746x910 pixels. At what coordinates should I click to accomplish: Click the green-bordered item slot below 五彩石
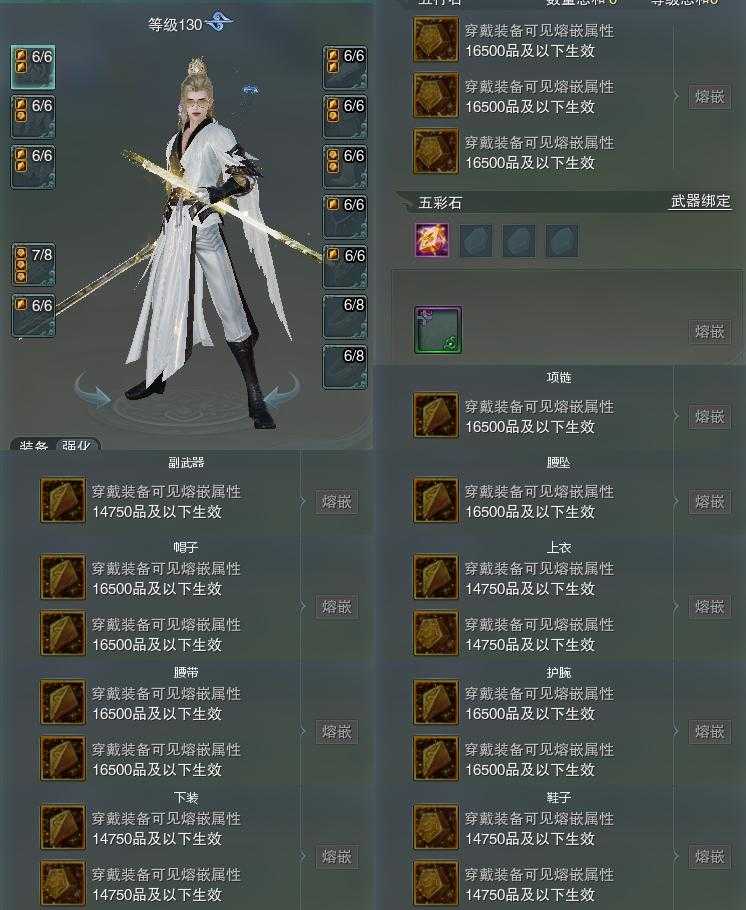click(x=438, y=330)
